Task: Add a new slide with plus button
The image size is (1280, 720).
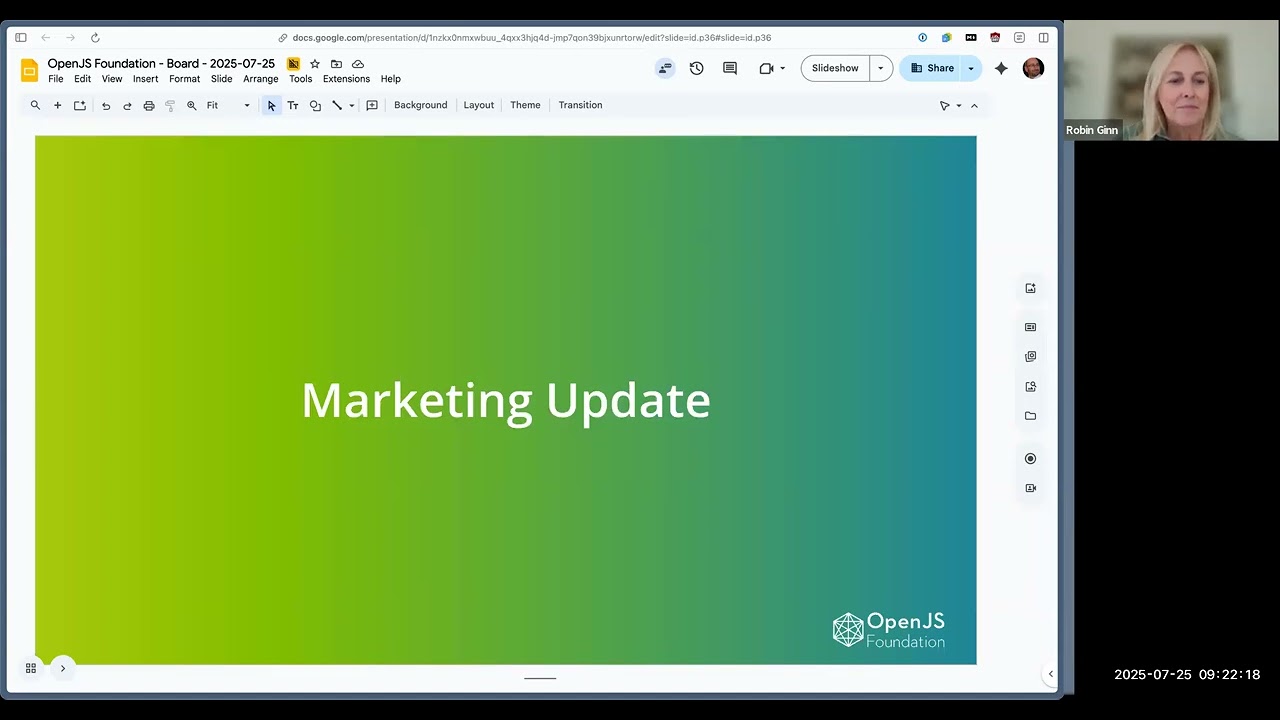Action: click(57, 105)
